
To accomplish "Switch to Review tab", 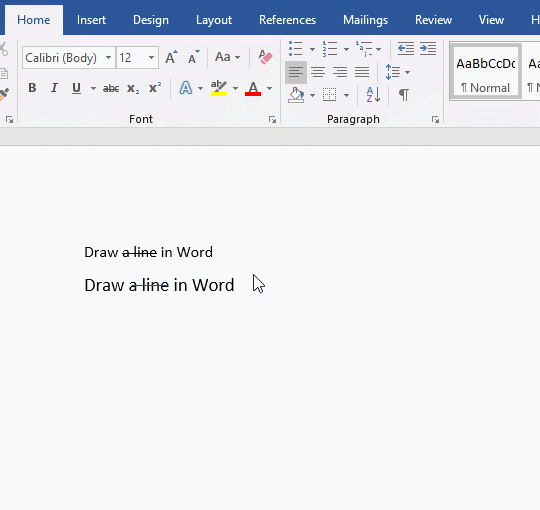I will (x=433, y=20).
